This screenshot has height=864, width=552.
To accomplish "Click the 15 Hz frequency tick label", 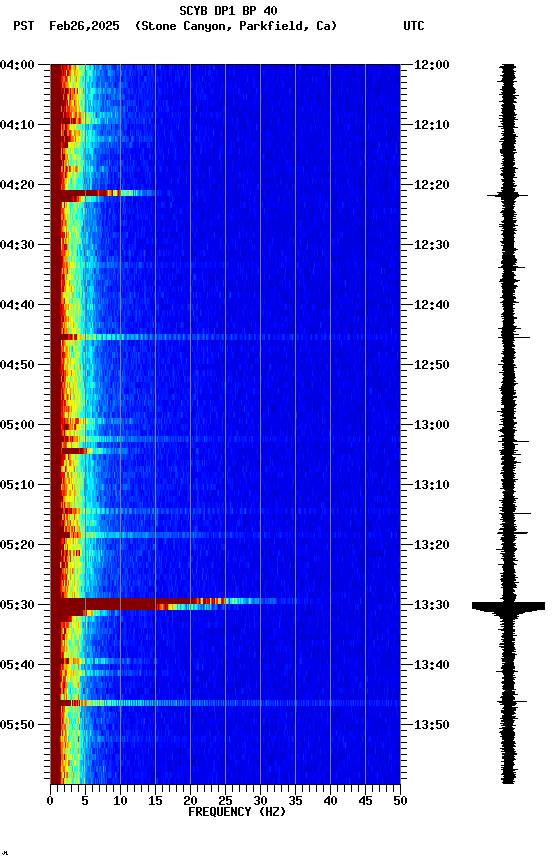I will (x=155, y=802).
